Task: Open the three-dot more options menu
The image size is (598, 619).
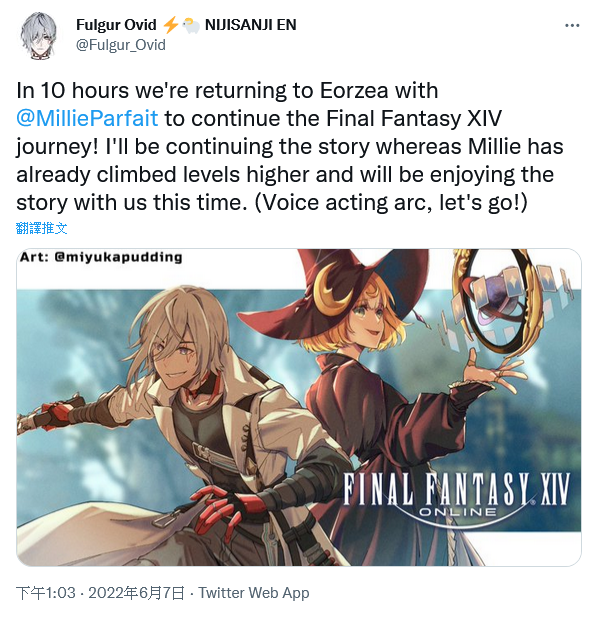Action: point(572,26)
